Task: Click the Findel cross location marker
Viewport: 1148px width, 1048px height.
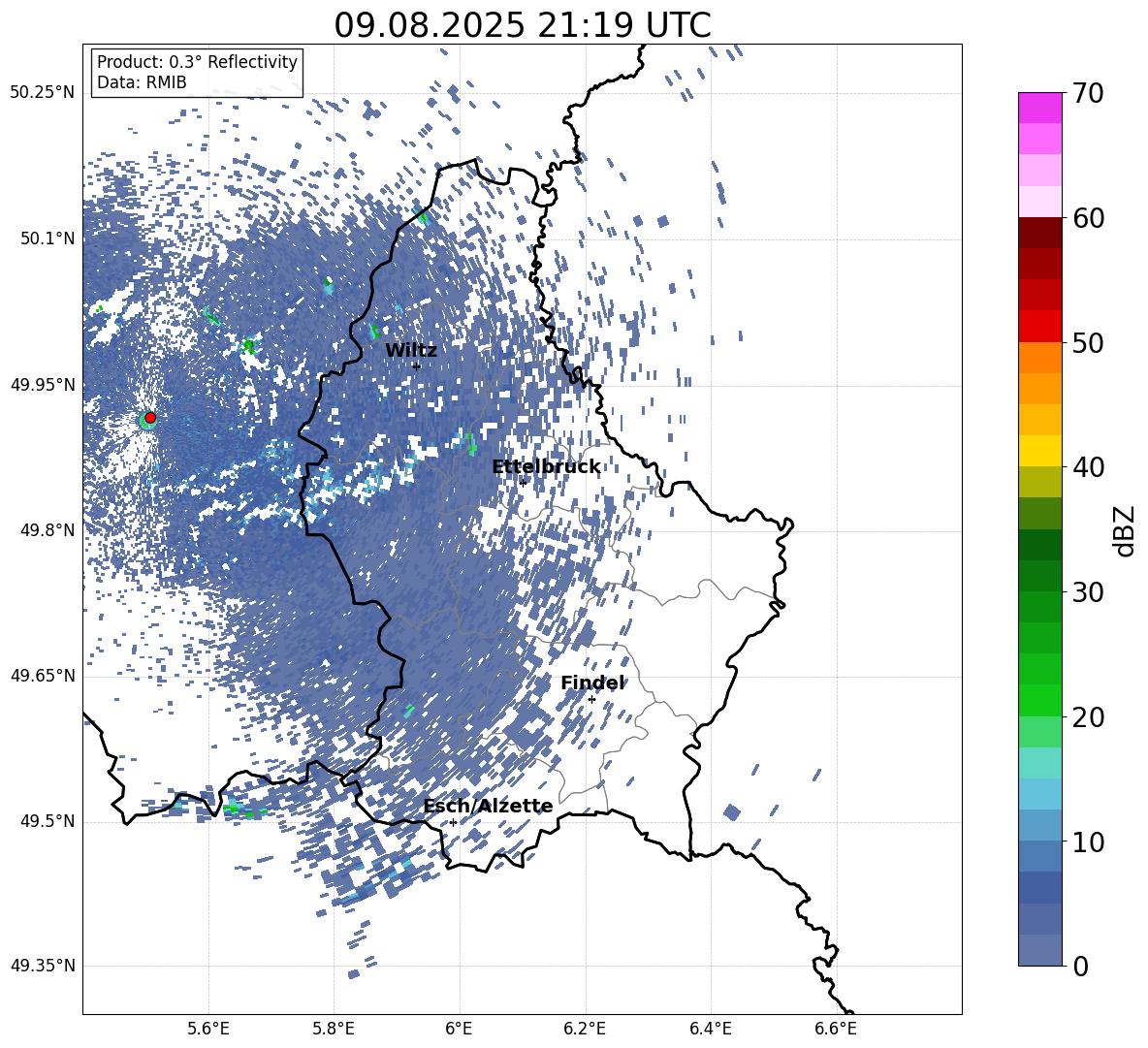Action: pyautogui.click(x=591, y=699)
